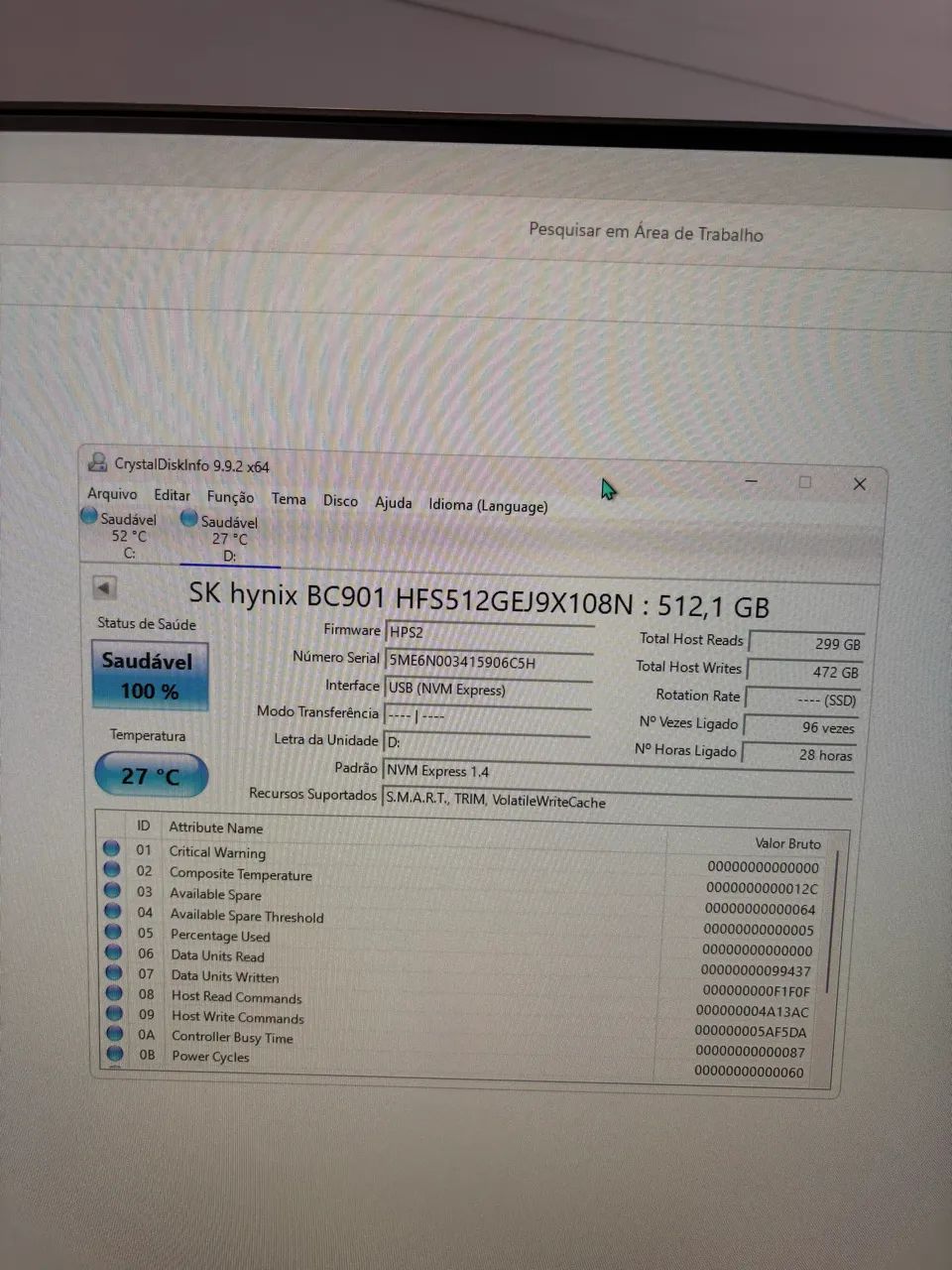Click the status dot for Controller Busy Time
The width and height of the screenshot is (952, 1270).
click(x=115, y=1034)
